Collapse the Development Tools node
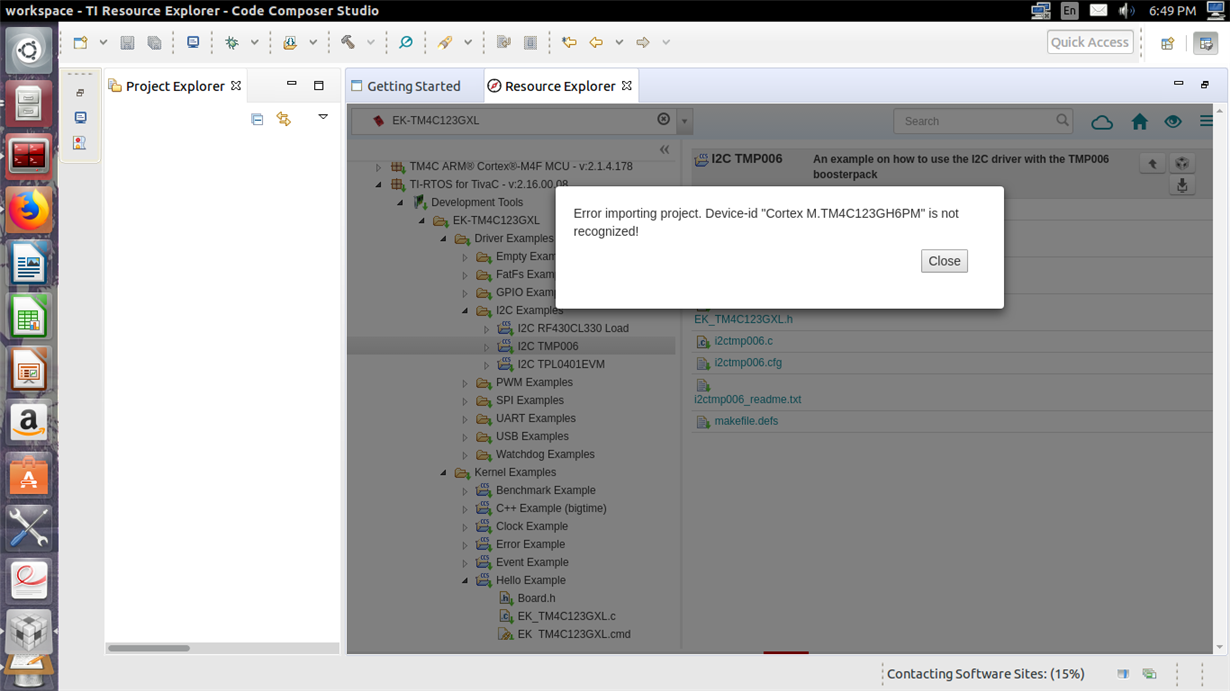 pyautogui.click(x=400, y=203)
